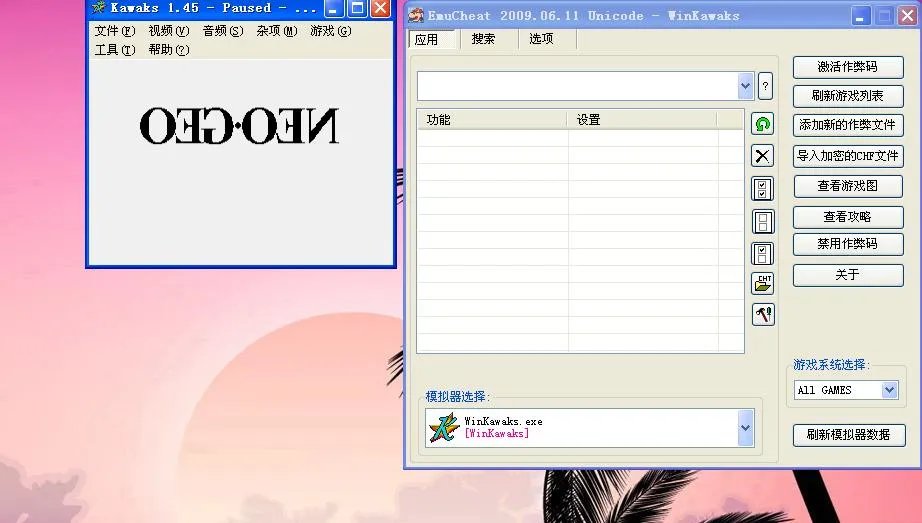Image resolution: width=922 pixels, height=523 pixels.
Task: Click the question mark help button
Action: click(765, 86)
